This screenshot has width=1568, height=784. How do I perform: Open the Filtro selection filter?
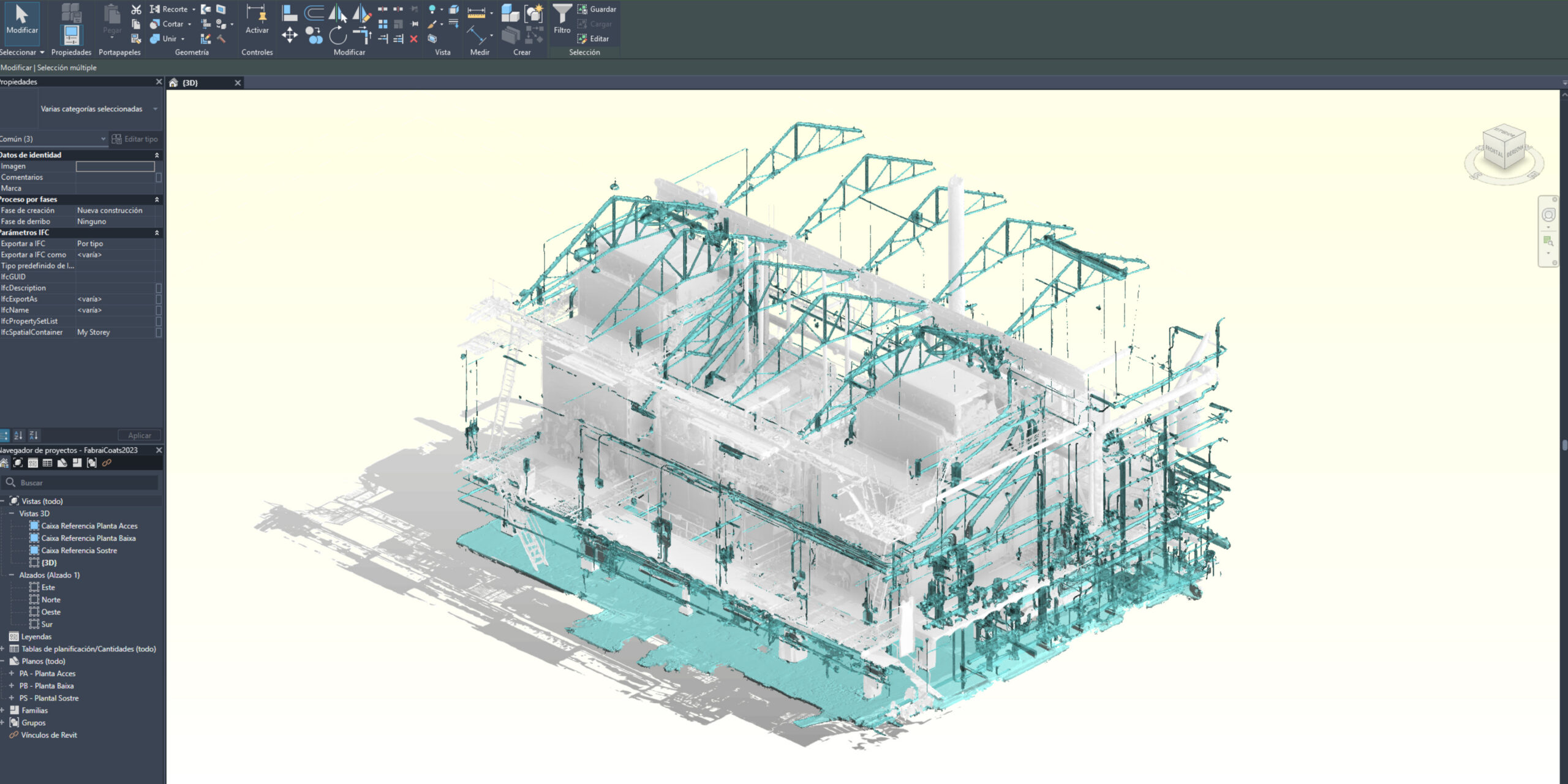562,18
